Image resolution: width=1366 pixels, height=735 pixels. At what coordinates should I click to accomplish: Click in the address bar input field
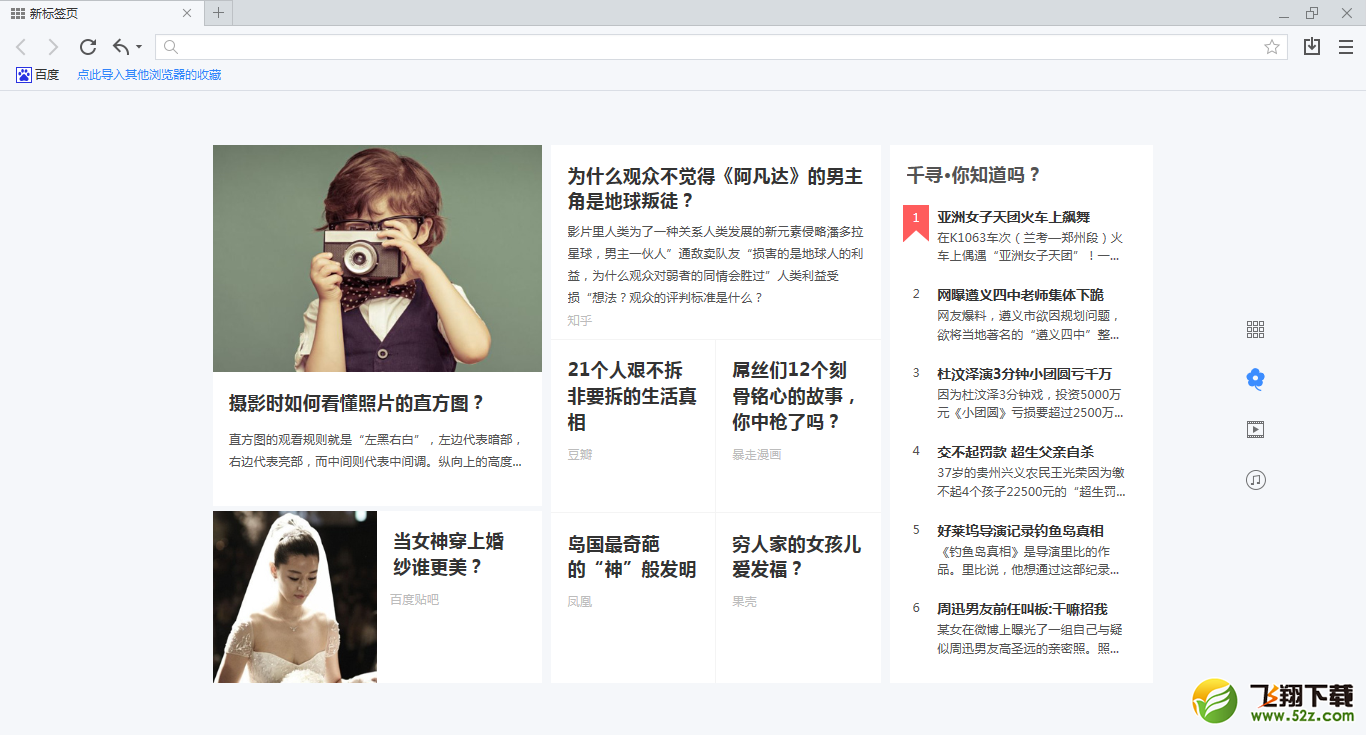coord(720,47)
